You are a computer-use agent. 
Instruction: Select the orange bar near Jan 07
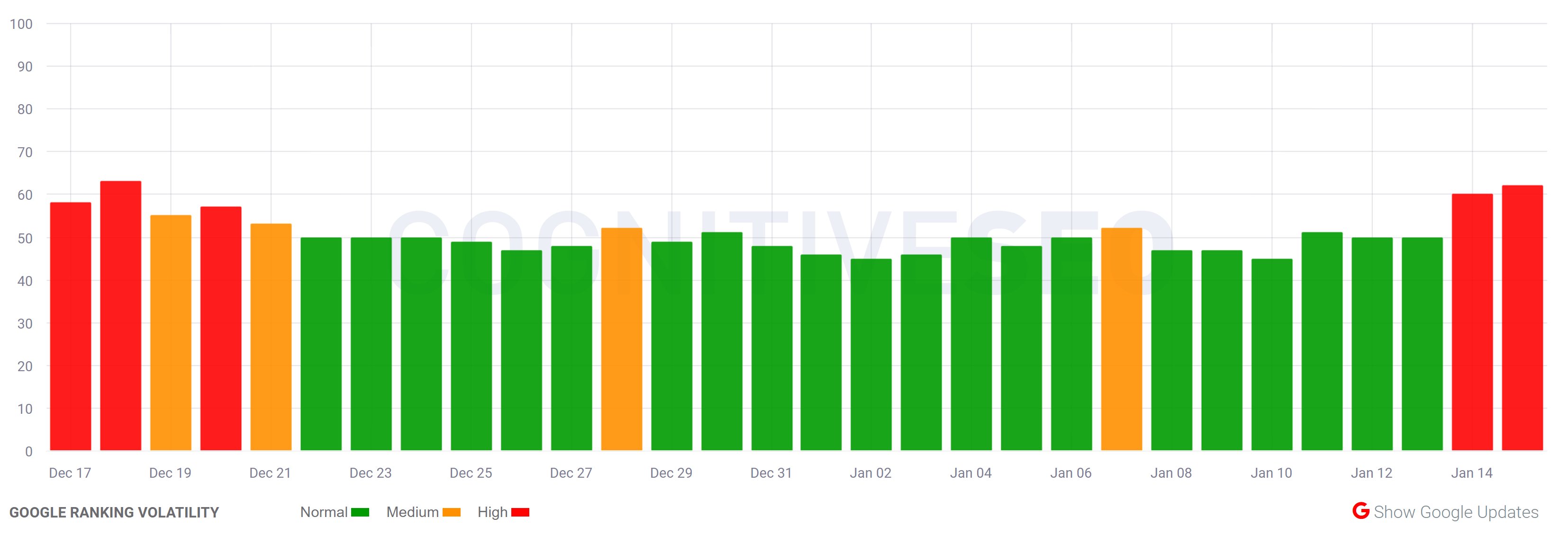tap(1122, 340)
